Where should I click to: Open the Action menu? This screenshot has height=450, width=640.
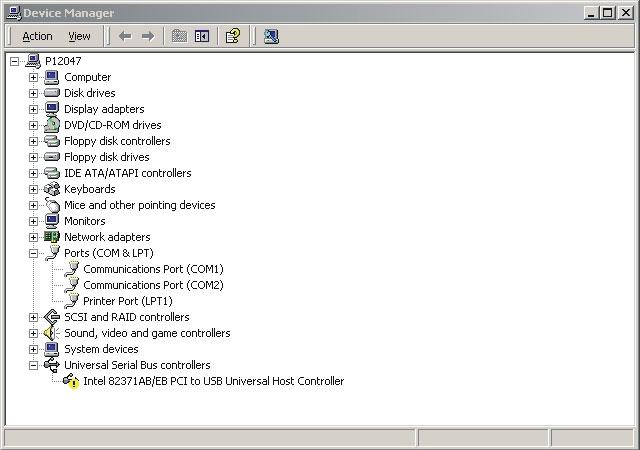tap(37, 36)
